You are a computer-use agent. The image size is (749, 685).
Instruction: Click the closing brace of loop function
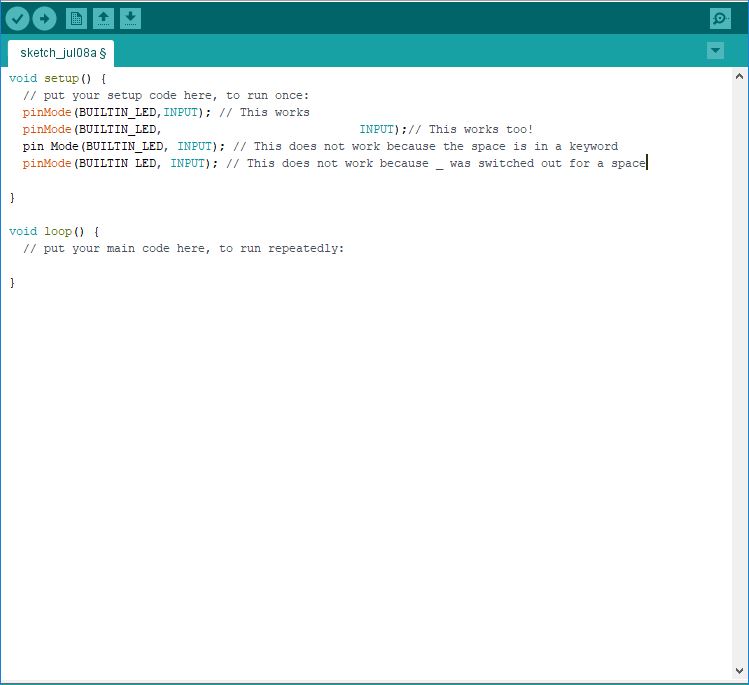(x=12, y=282)
